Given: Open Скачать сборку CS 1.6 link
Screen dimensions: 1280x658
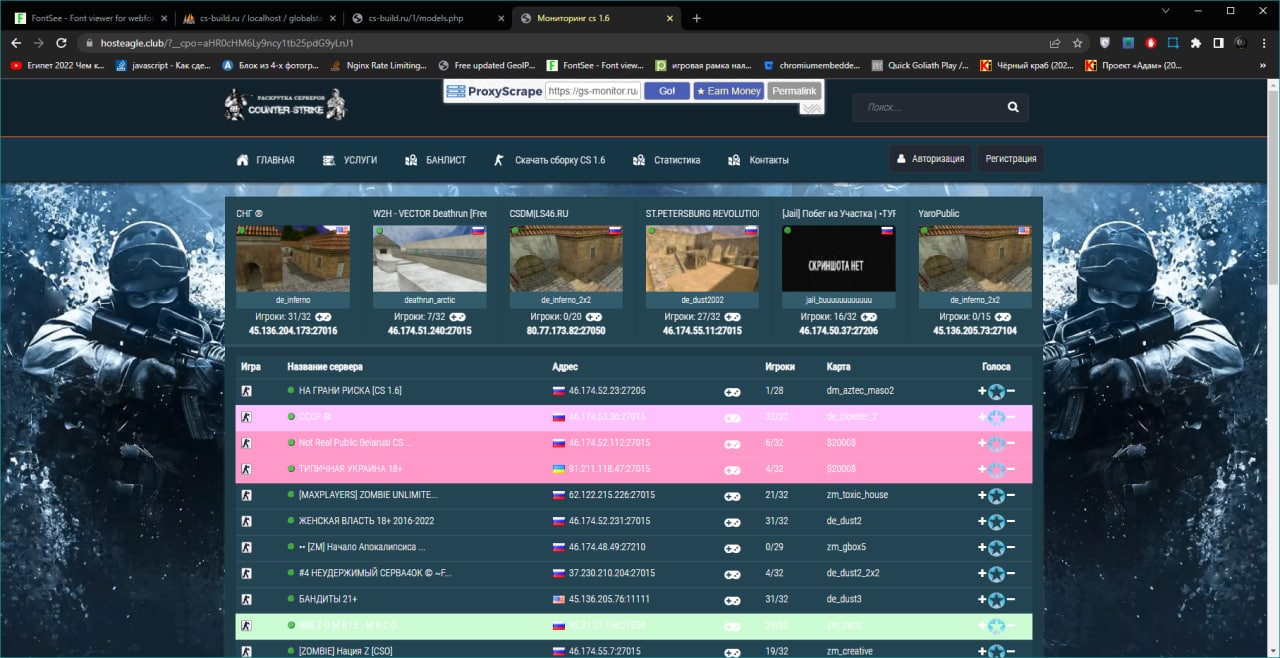Looking at the screenshot, I should [549, 160].
